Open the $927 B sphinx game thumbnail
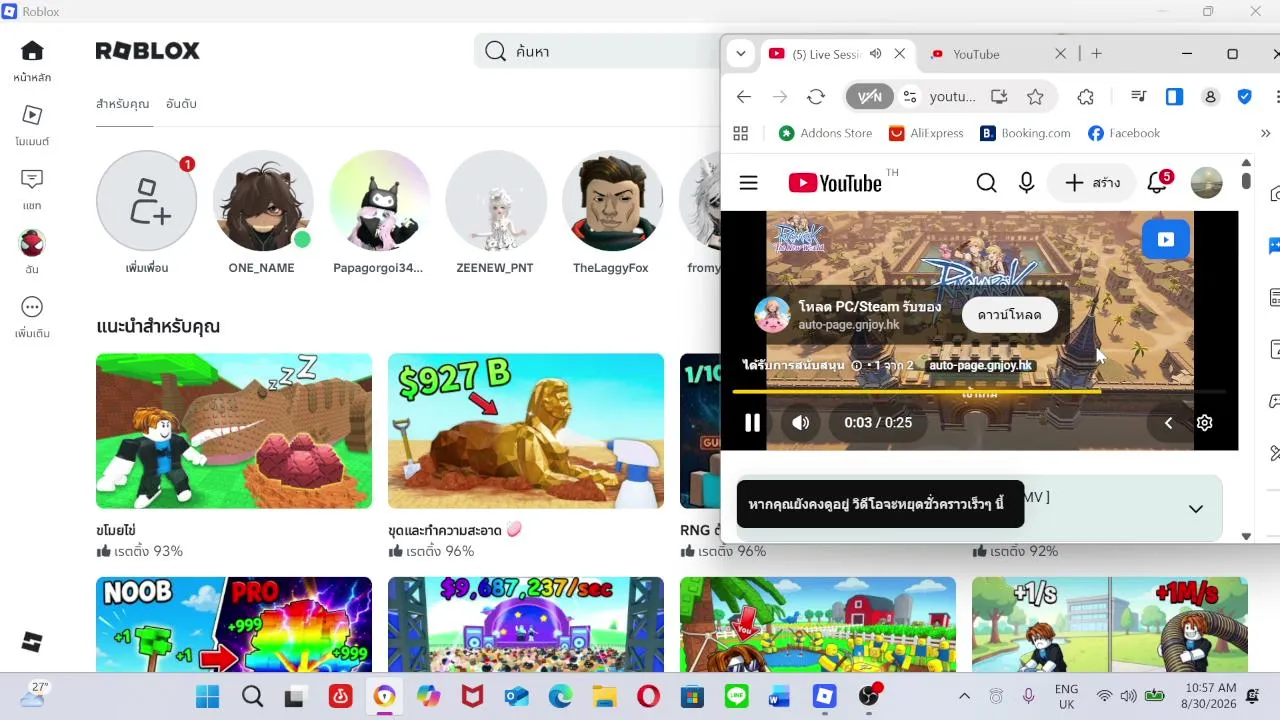Viewport: 1280px width, 720px height. pos(526,431)
